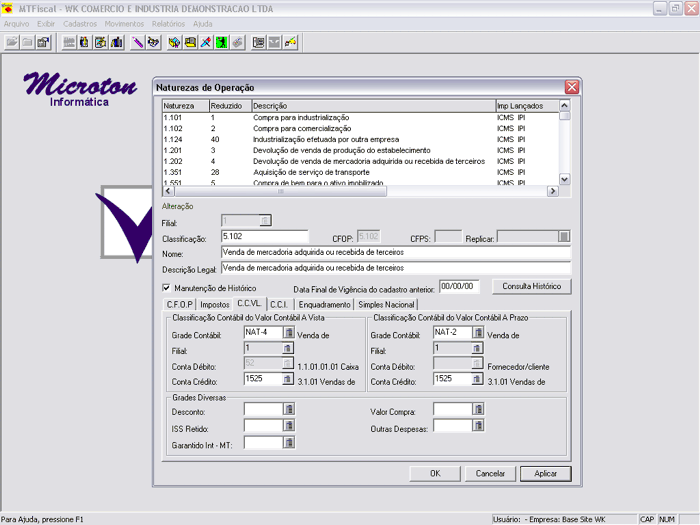Open lookup beside Garantido Int - MT field
The width and height of the screenshot is (700, 525).
288,442
